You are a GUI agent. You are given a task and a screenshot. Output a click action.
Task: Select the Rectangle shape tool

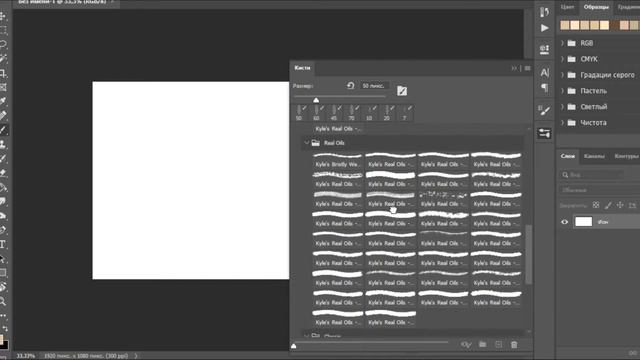[x=3, y=273]
